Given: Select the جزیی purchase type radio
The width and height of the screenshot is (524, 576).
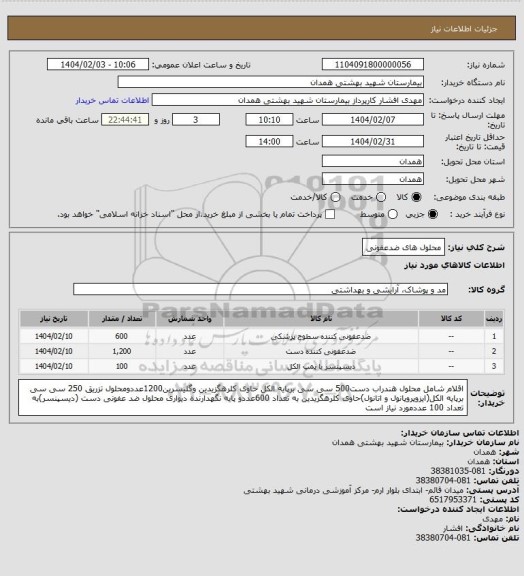Looking at the screenshot, I should pyautogui.click(x=433, y=214).
